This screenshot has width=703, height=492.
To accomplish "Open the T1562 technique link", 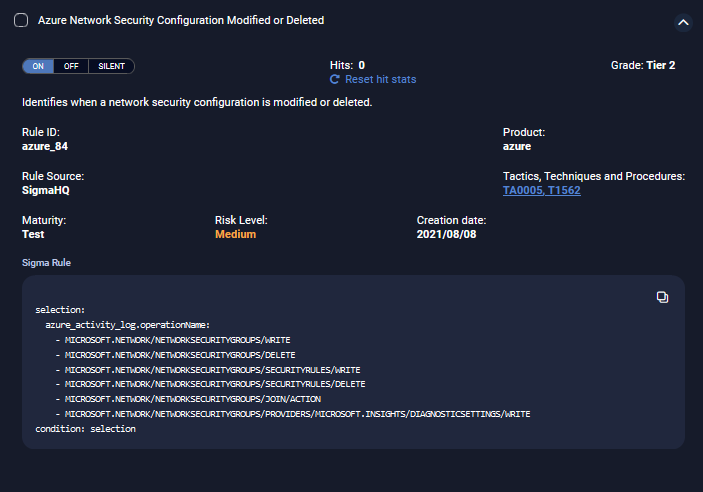I will [x=563, y=190].
